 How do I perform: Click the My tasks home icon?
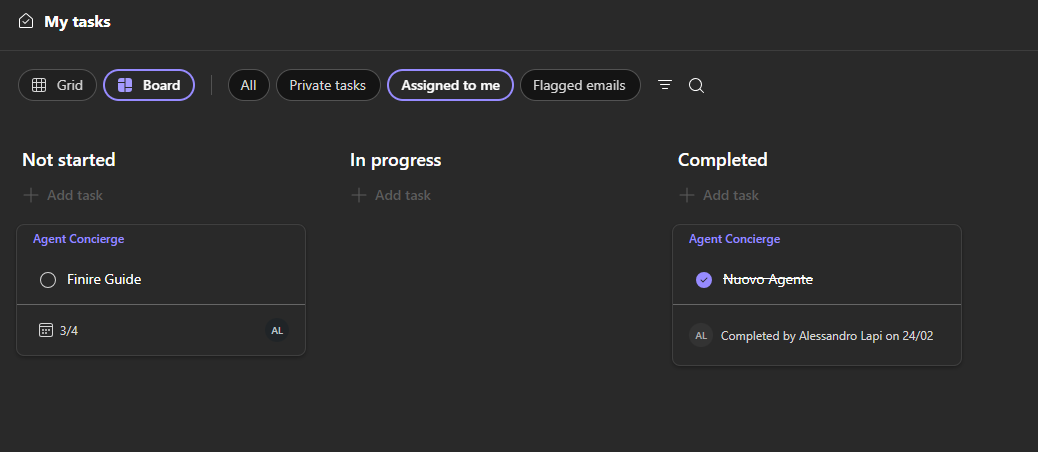[x=26, y=21]
